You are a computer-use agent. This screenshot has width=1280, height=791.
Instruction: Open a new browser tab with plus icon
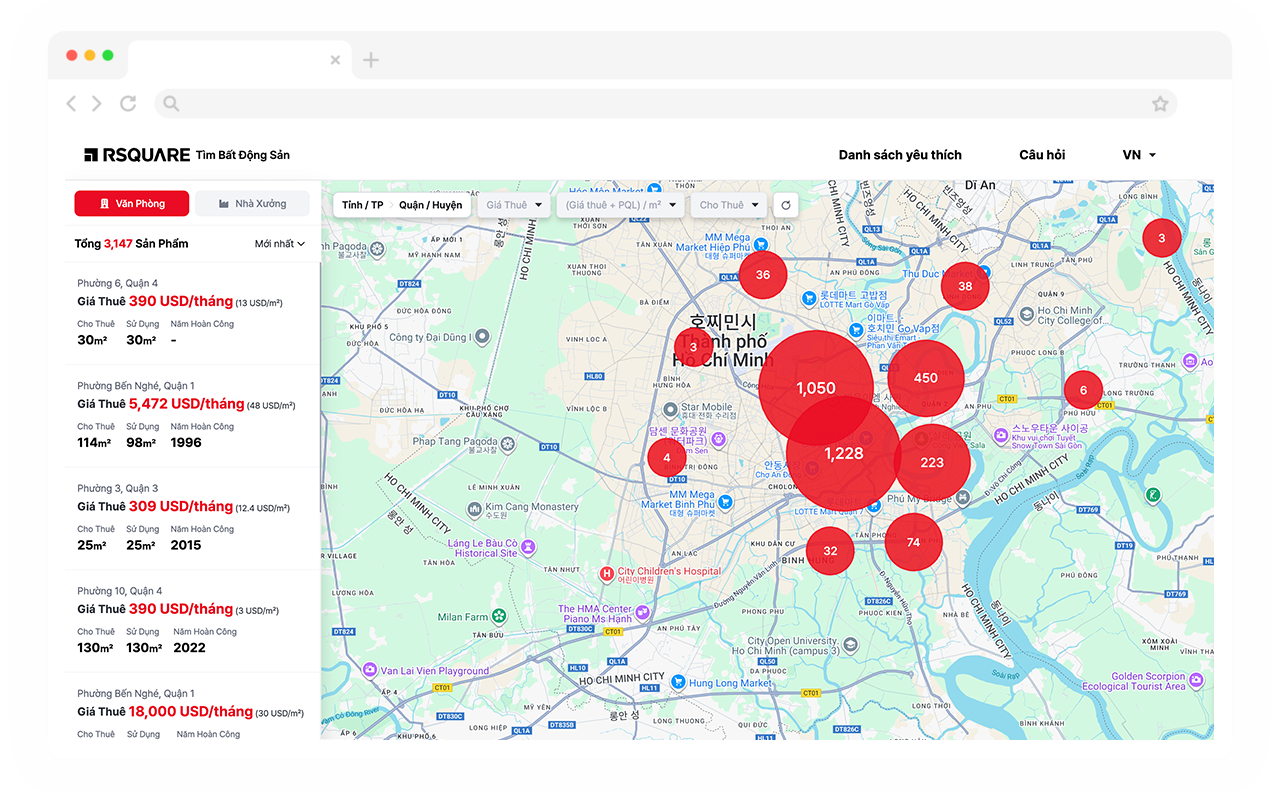[371, 60]
